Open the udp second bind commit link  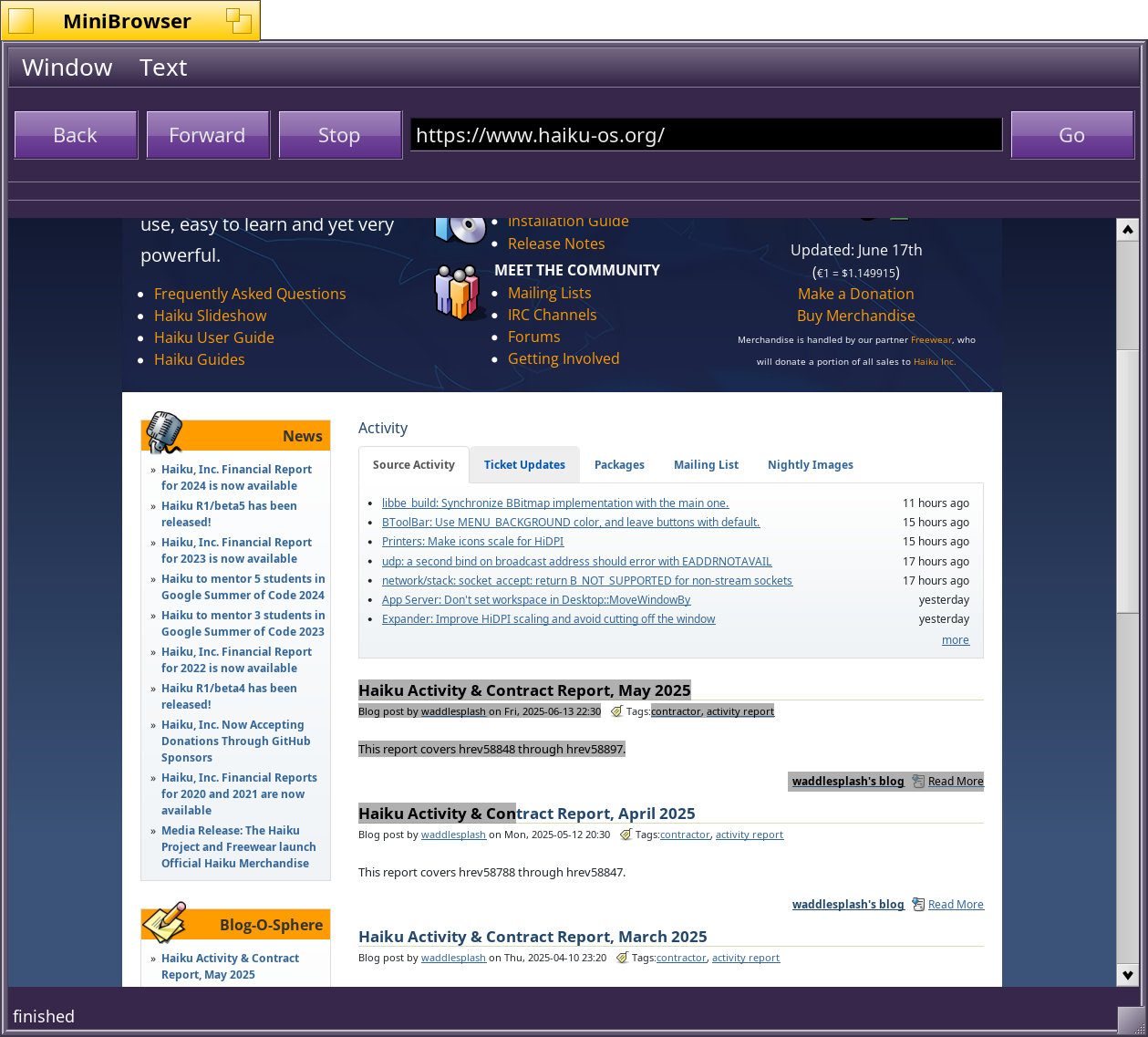click(577, 562)
